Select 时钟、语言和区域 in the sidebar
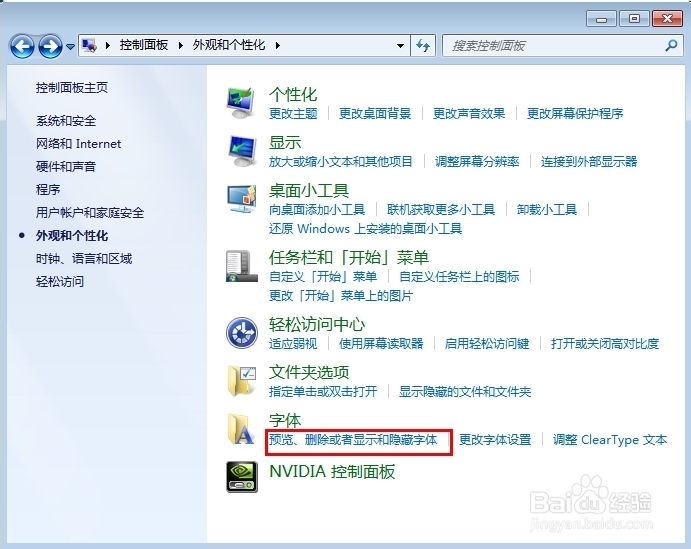Viewport: 691px width, 549px height. tap(84, 259)
